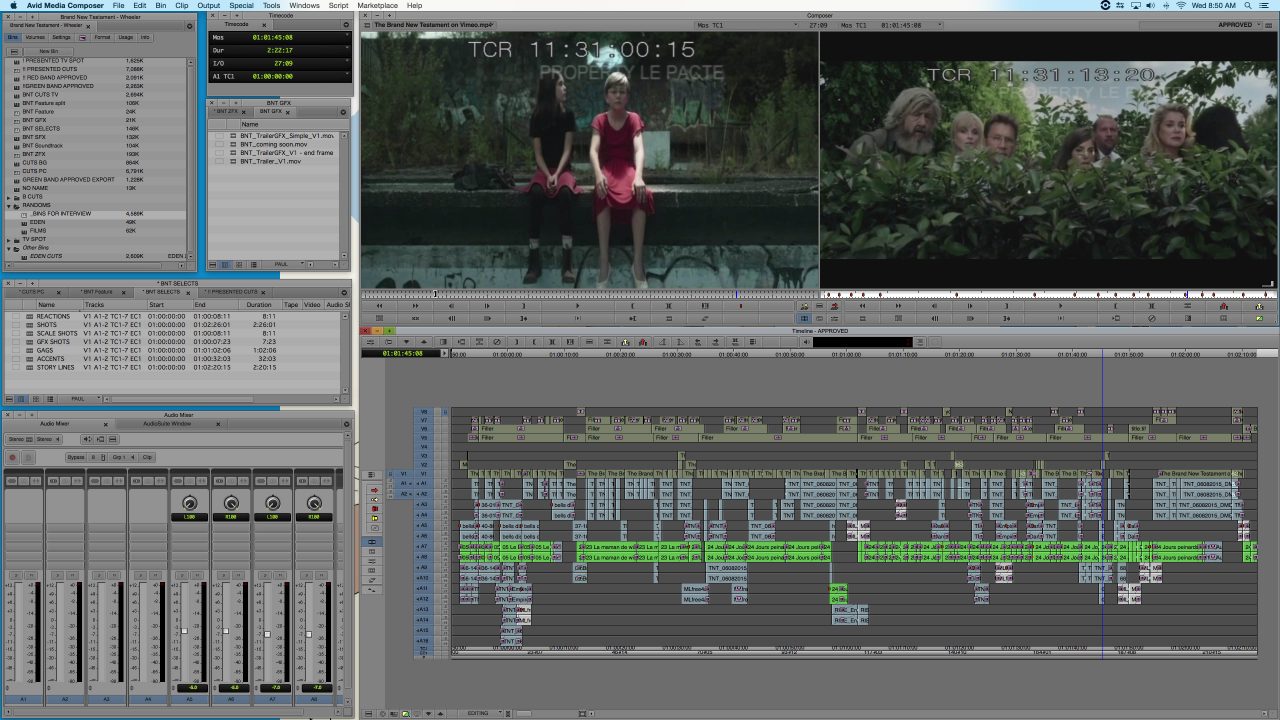Open the Settings tab in project window
The image size is (1280, 720).
tap(62, 37)
